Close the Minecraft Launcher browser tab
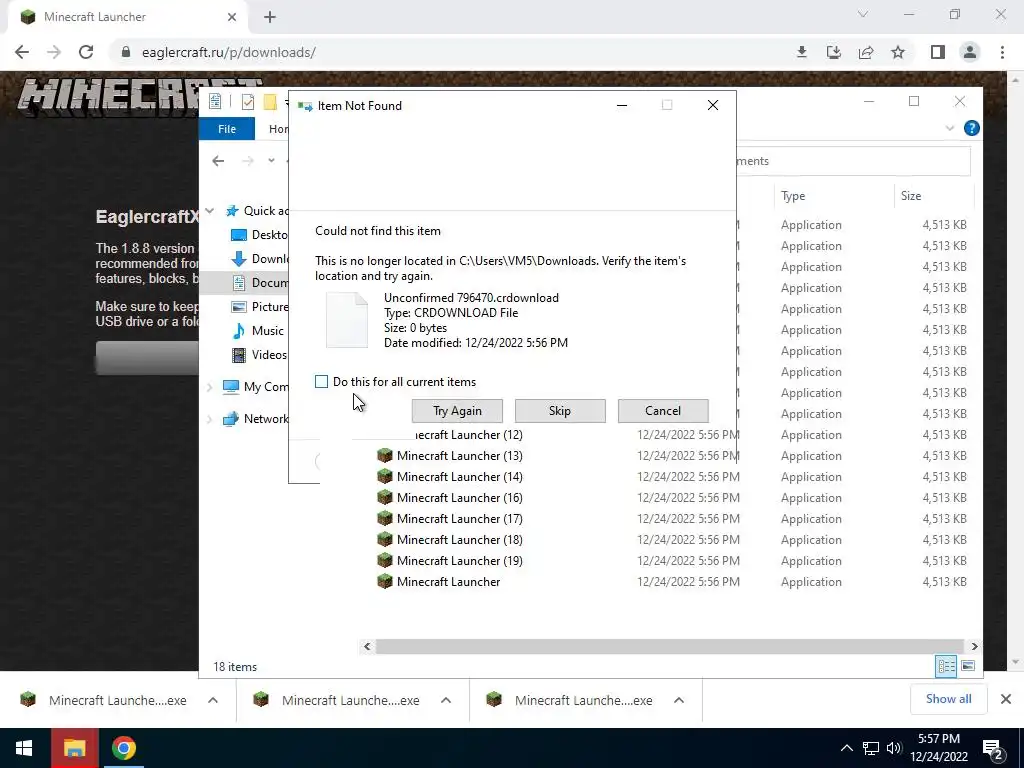Viewport: 1024px width, 768px height. pyautogui.click(x=232, y=17)
